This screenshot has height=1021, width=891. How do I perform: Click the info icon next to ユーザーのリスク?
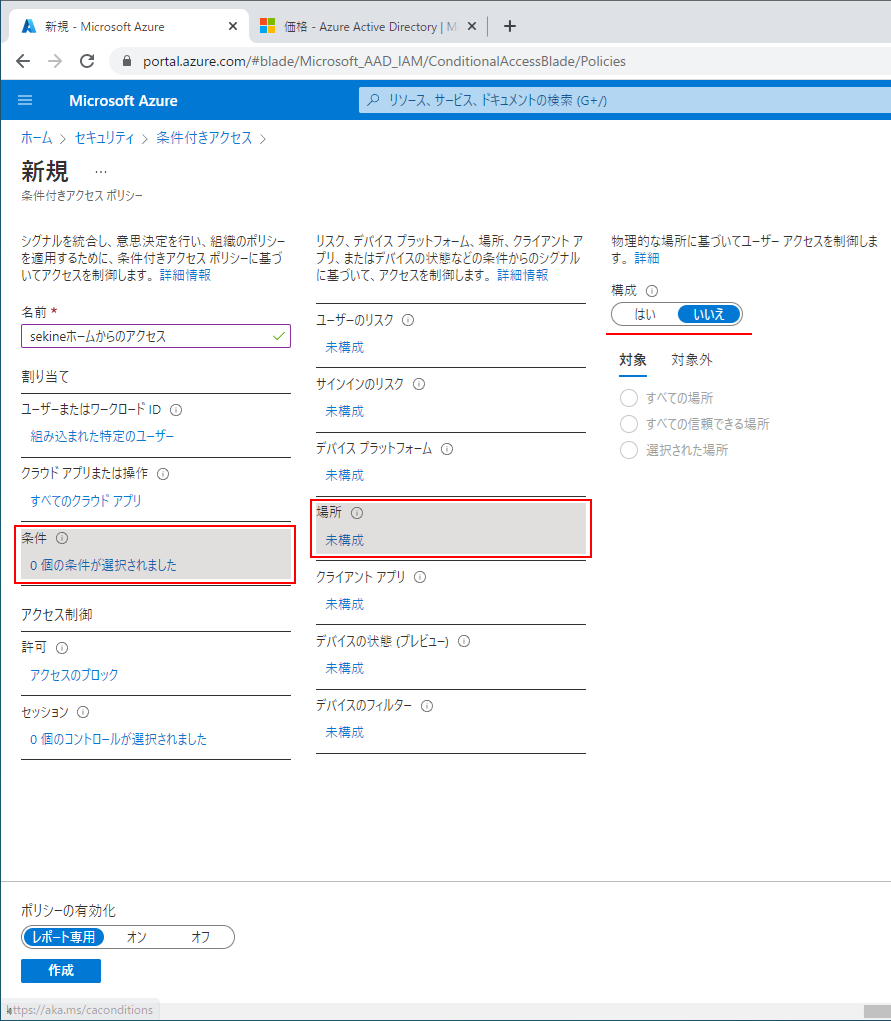tap(409, 320)
